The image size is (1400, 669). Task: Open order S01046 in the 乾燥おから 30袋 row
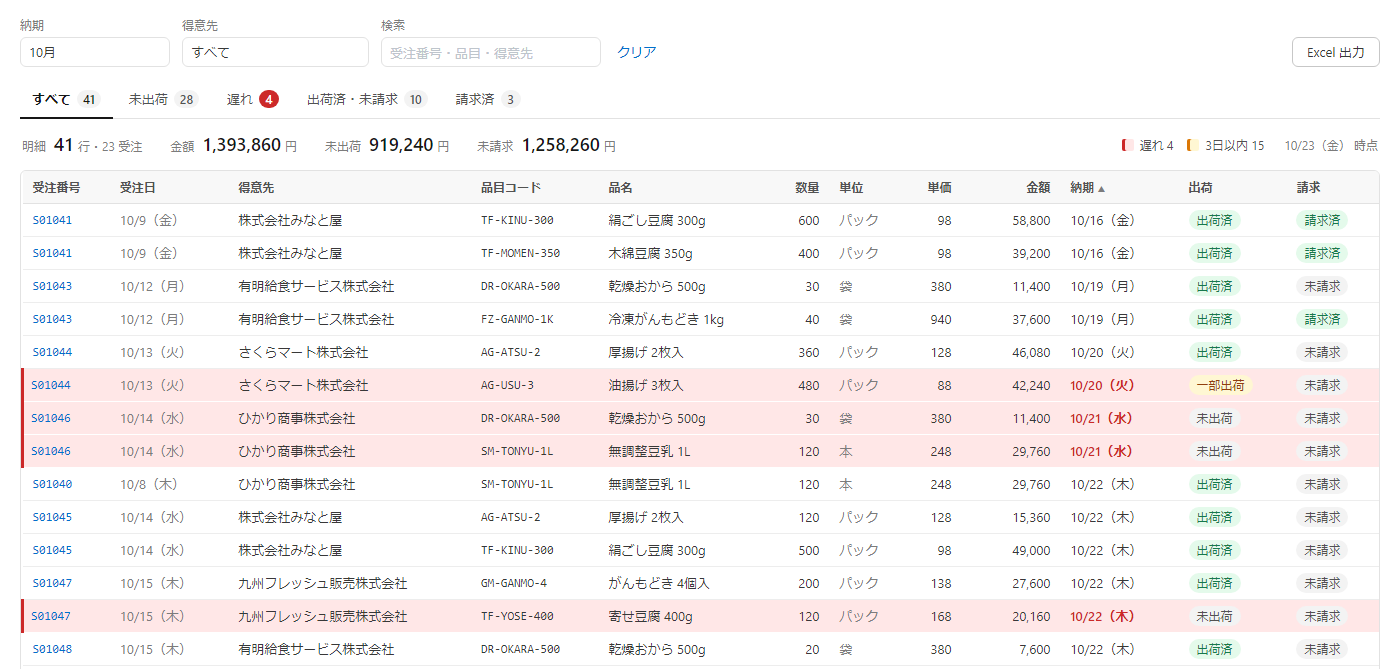[52, 418]
